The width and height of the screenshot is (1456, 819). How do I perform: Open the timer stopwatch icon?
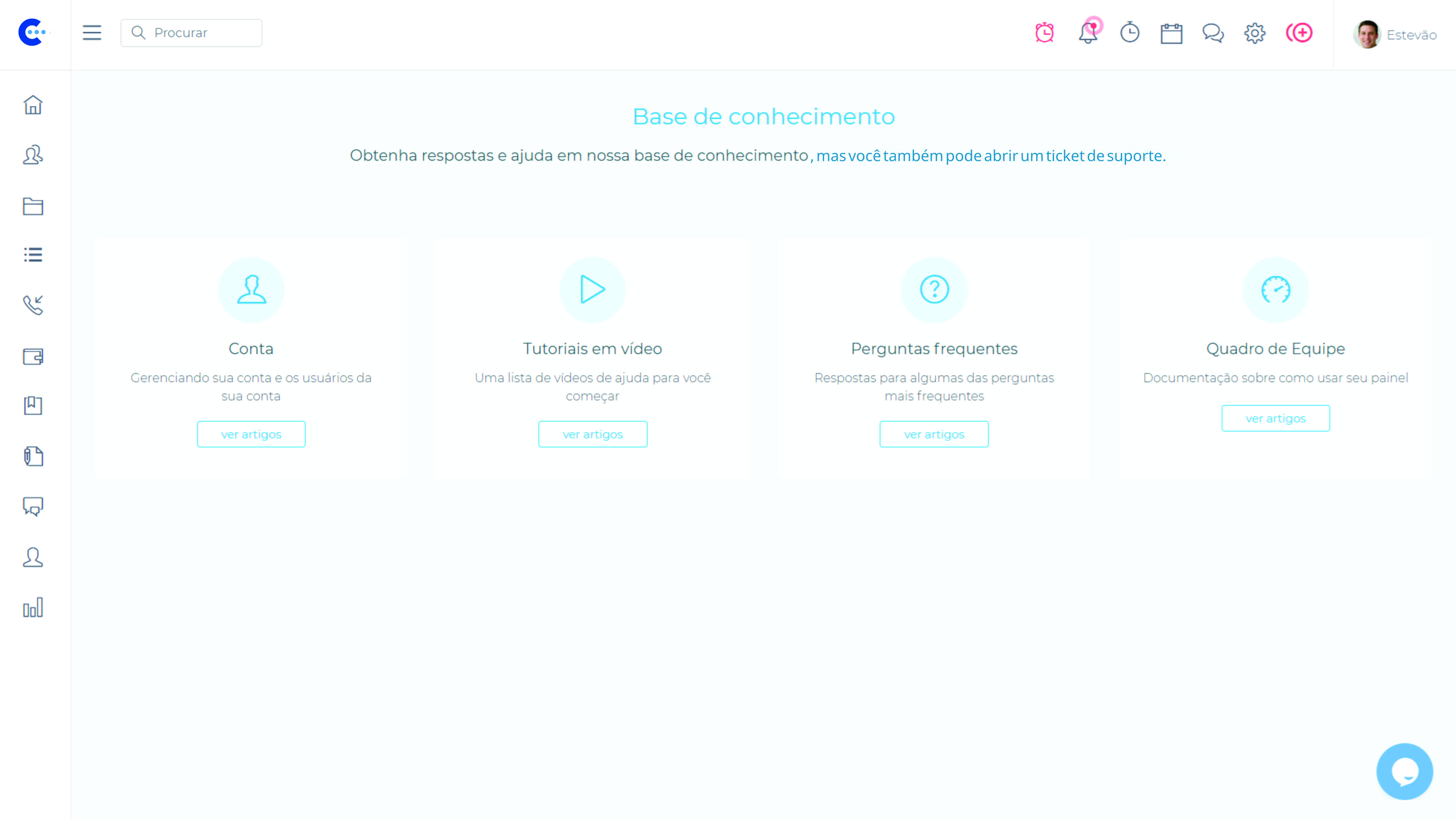pyautogui.click(x=1129, y=33)
